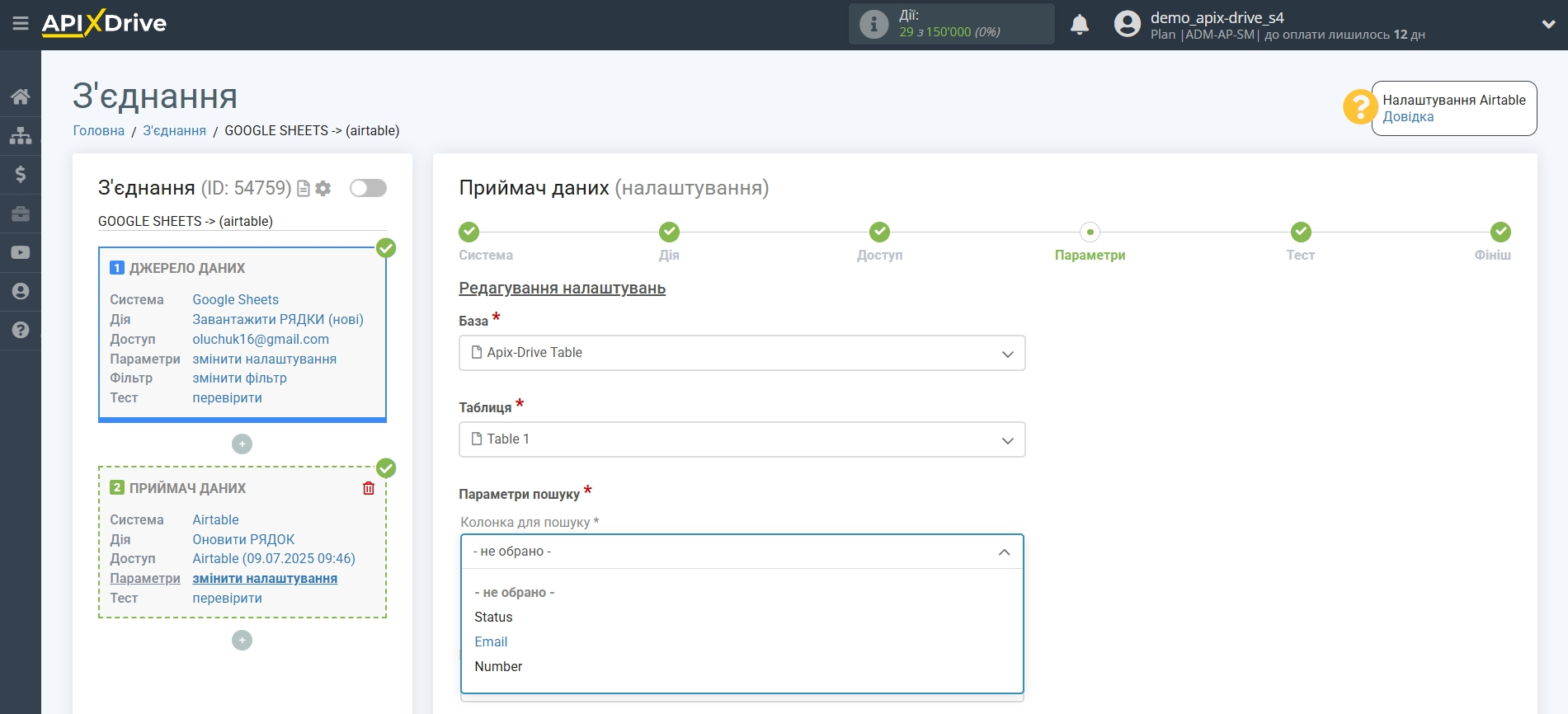Image resolution: width=1568 pixels, height=714 pixels.
Task: Click Airtable (09.07.2025 09:46) access link
Action: (274, 558)
